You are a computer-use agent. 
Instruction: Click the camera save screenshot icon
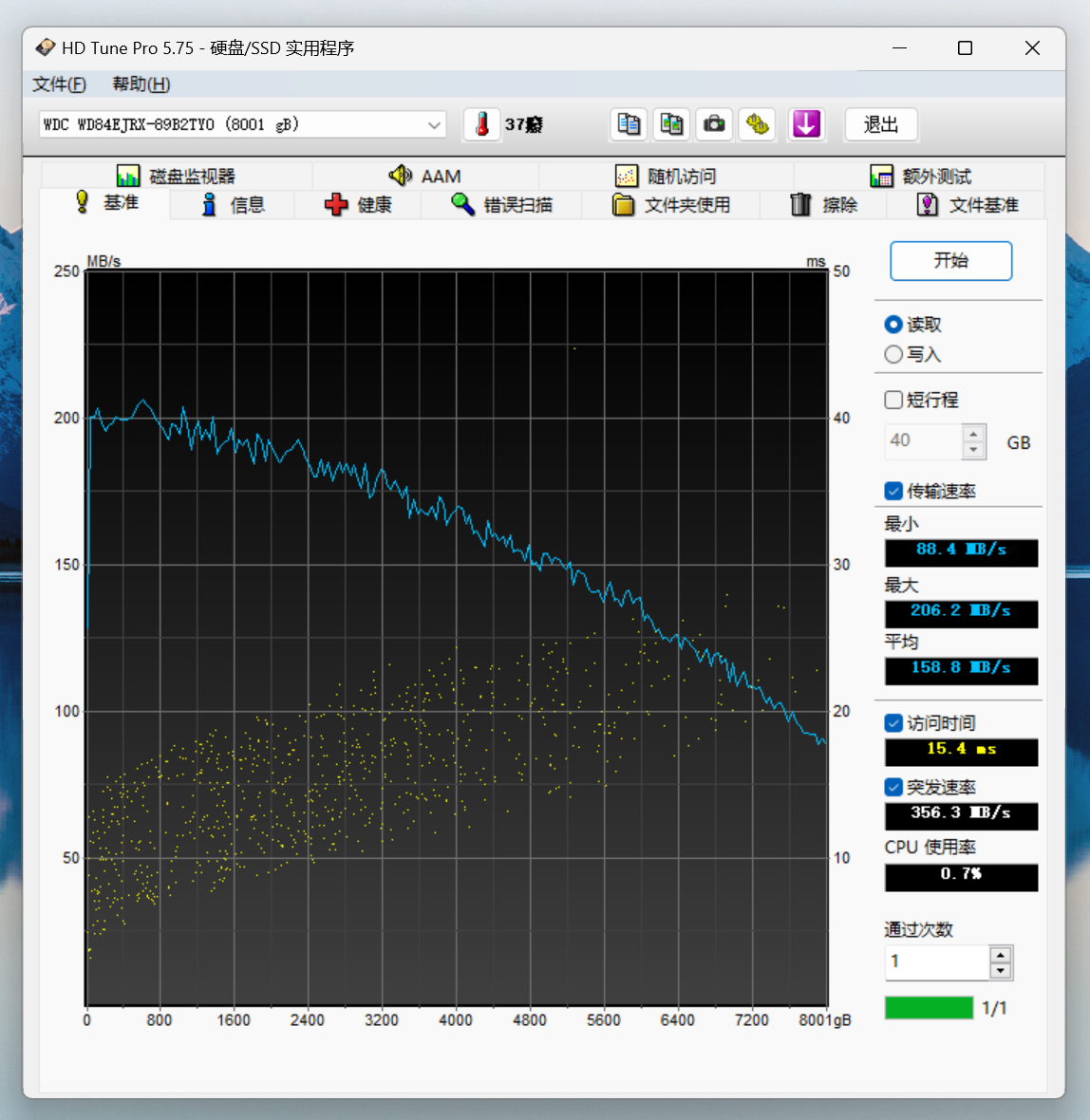[714, 125]
